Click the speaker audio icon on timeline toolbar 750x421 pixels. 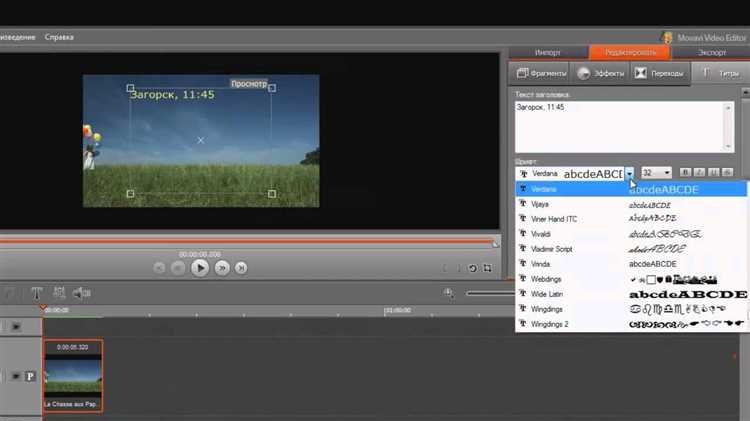pyautogui.click(x=81, y=293)
